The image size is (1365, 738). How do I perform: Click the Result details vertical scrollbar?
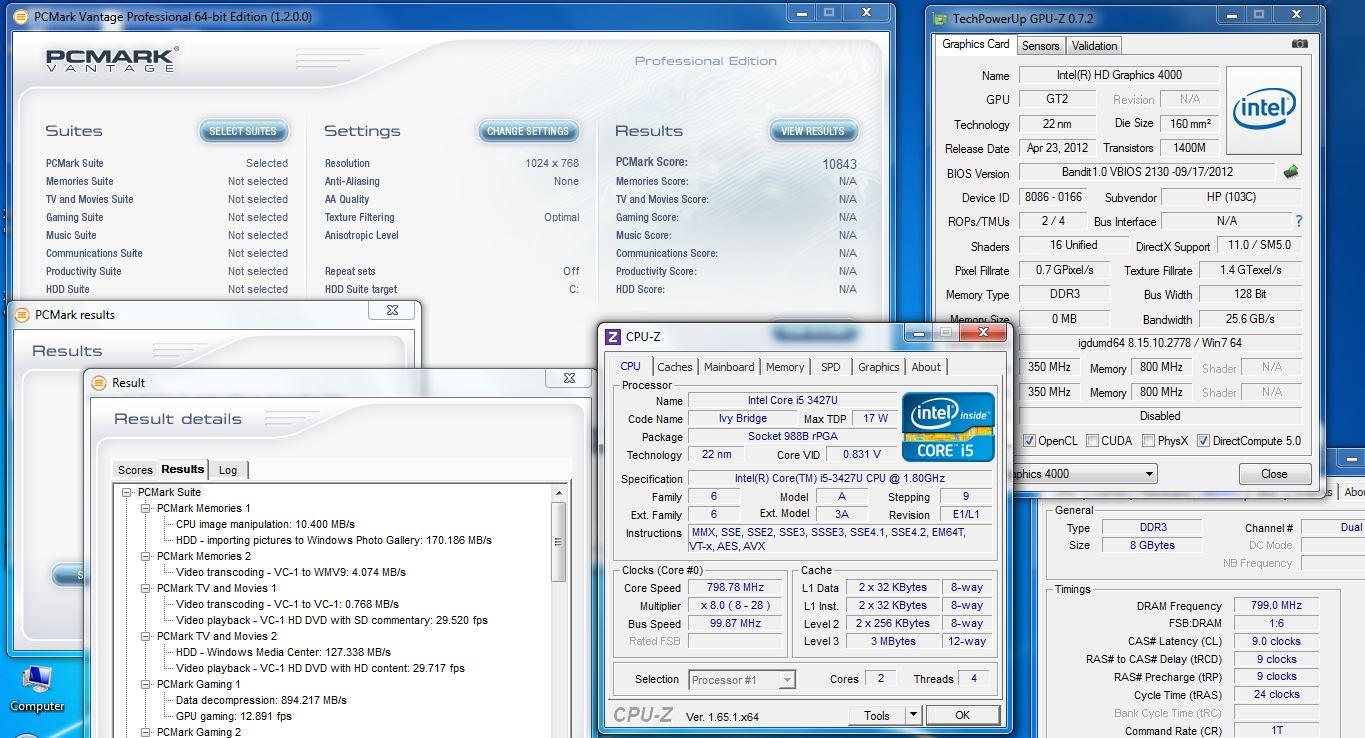[x=559, y=610]
